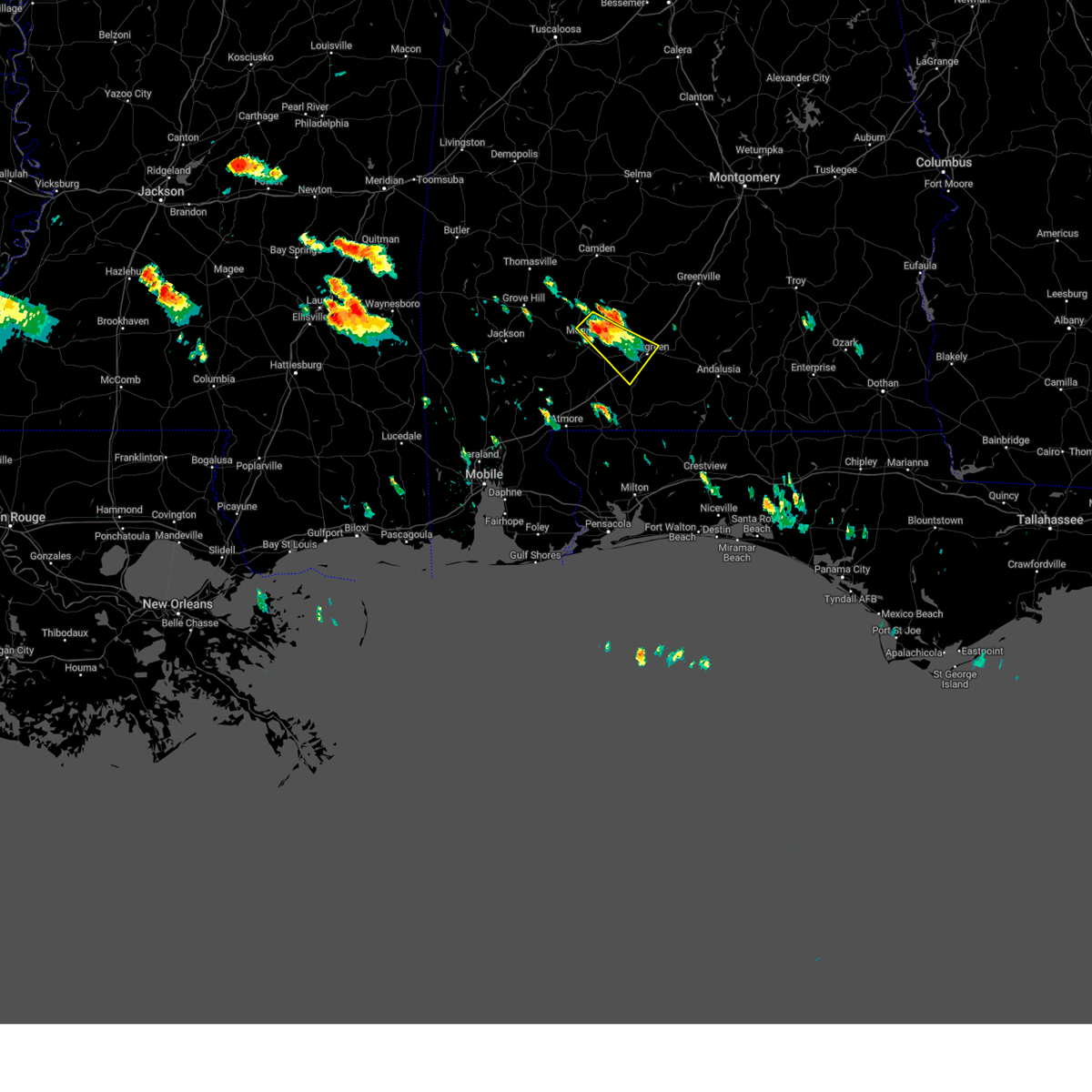Click the Demopolis city label

pyautogui.click(x=514, y=155)
